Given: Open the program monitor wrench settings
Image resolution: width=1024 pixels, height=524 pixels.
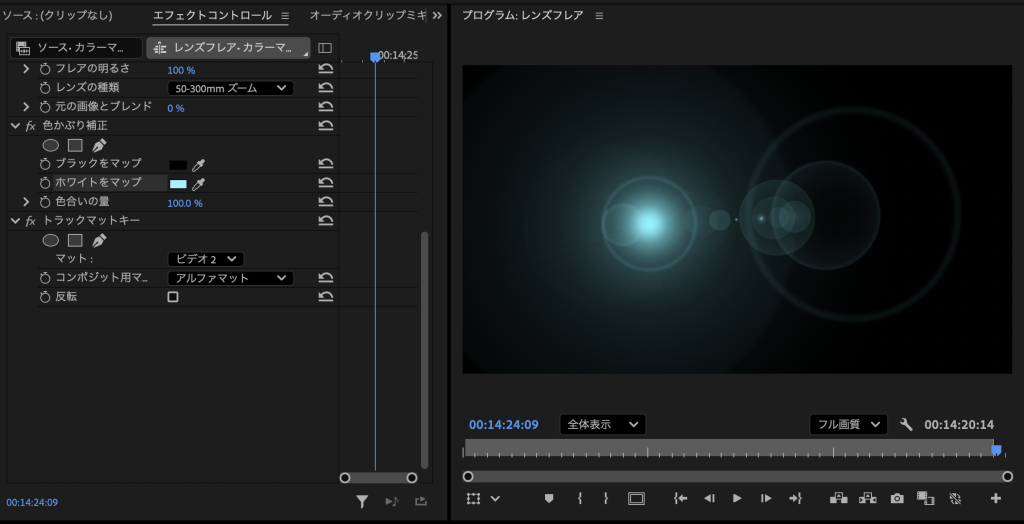Looking at the screenshot, I should pos(906,424).
